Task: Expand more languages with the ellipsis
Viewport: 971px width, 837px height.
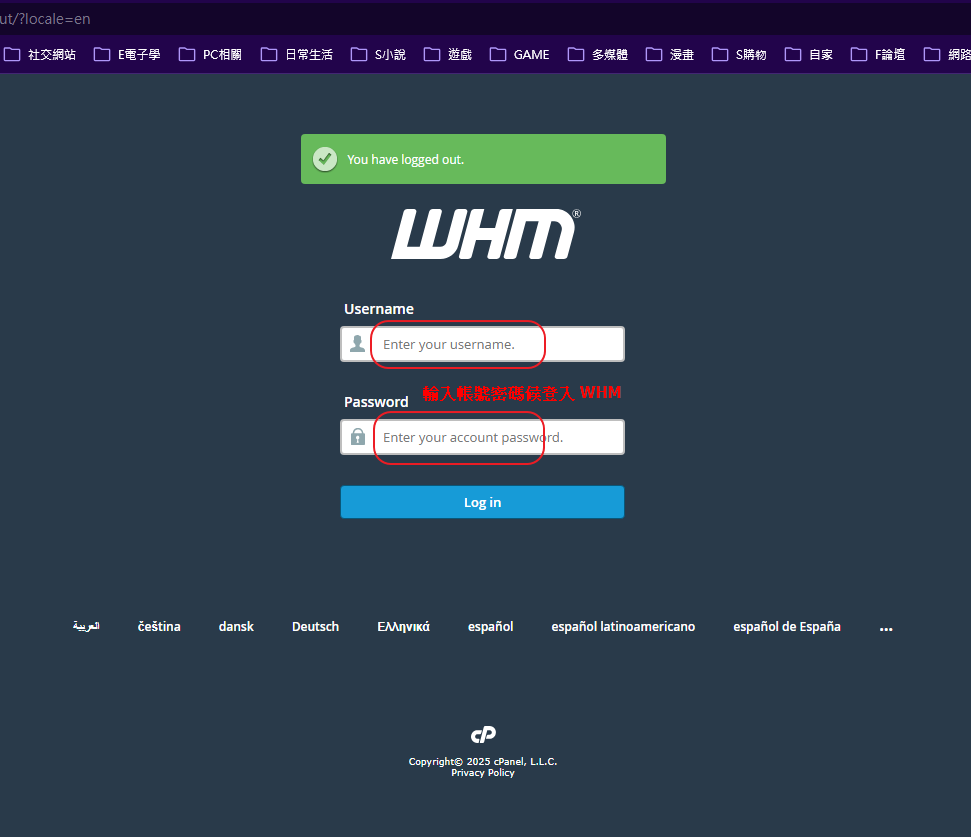Action: coord(885,627)
